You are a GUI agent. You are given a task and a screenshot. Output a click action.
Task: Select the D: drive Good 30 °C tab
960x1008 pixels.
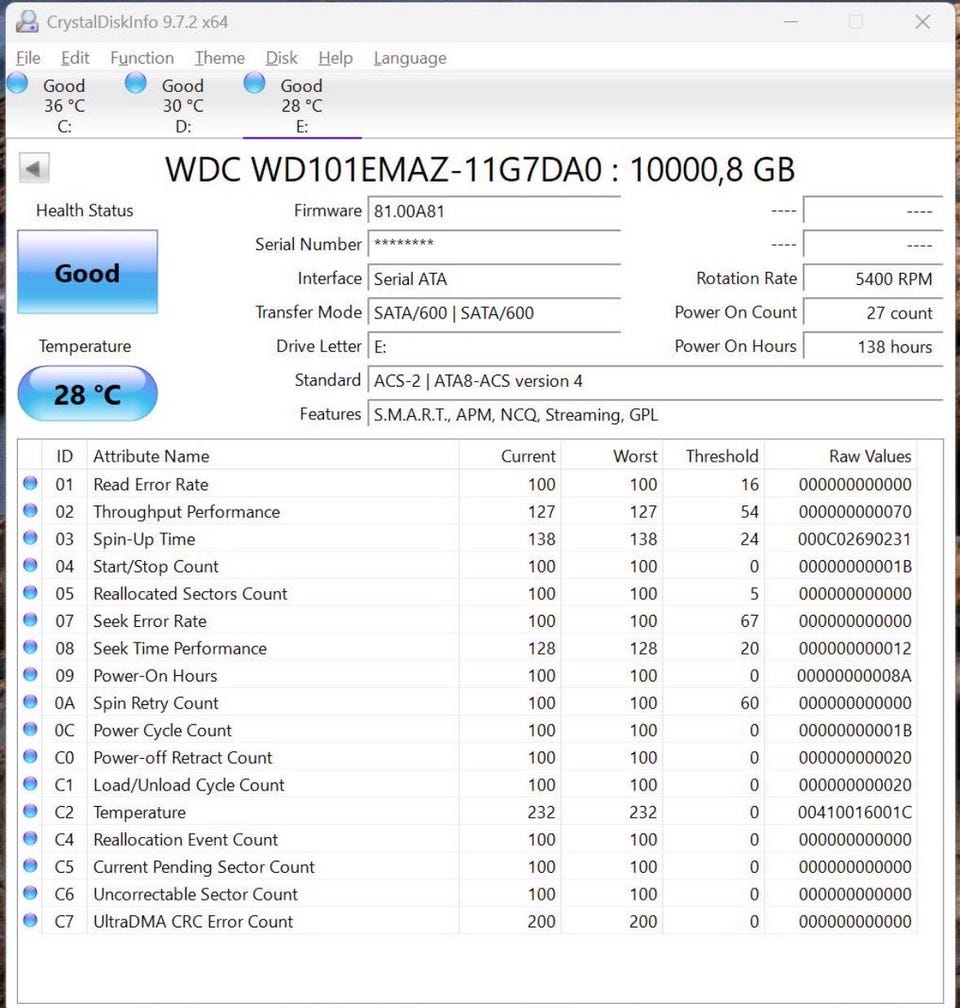click(x=183, y=105)
